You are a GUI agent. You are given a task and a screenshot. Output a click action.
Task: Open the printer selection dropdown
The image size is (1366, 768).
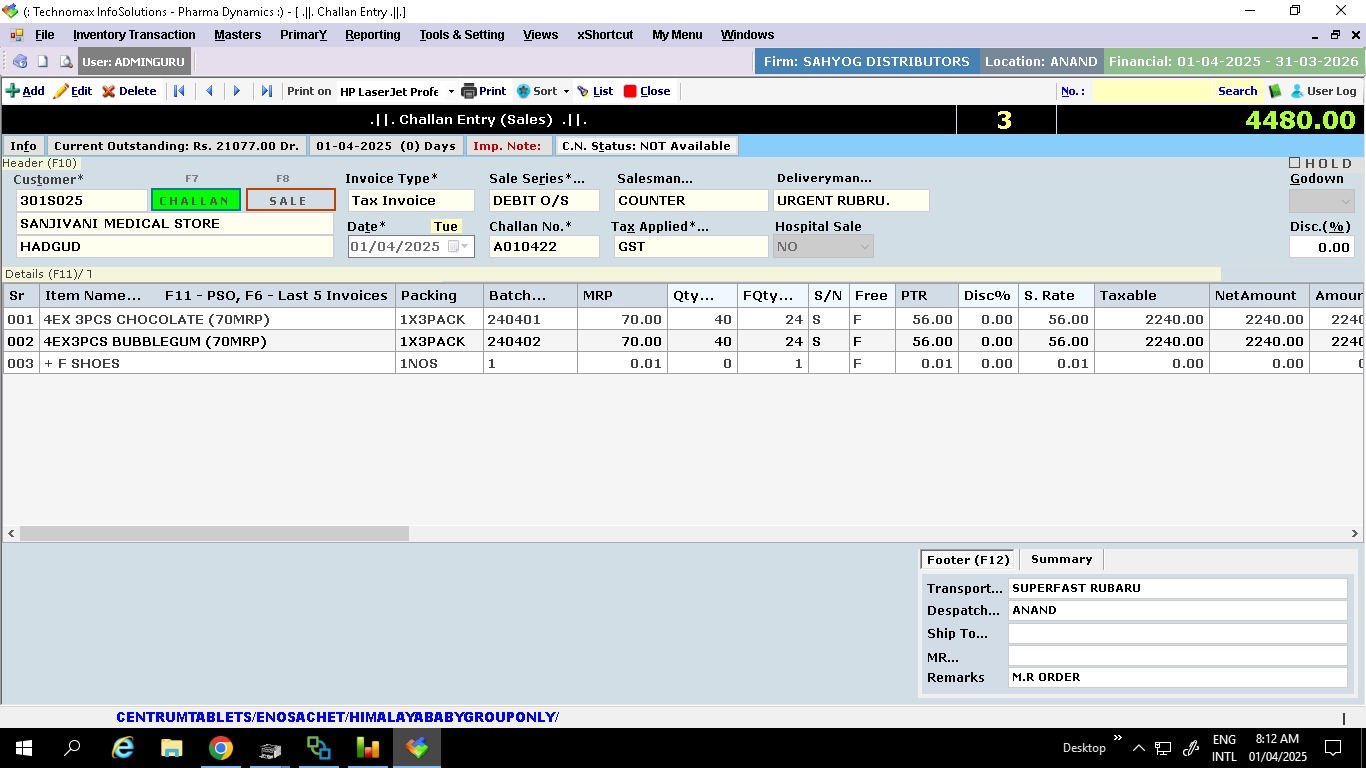(x=451, y=91)
